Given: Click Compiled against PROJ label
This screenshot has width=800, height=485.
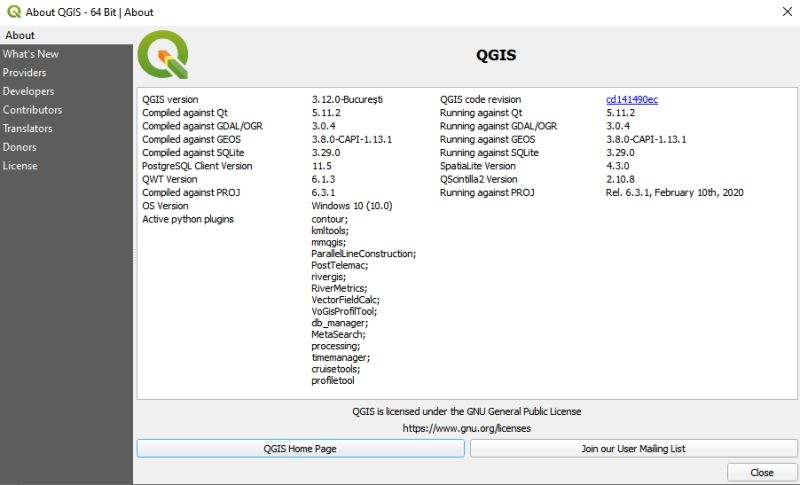Looking at the screenshot, I should (x=191, y=192).
